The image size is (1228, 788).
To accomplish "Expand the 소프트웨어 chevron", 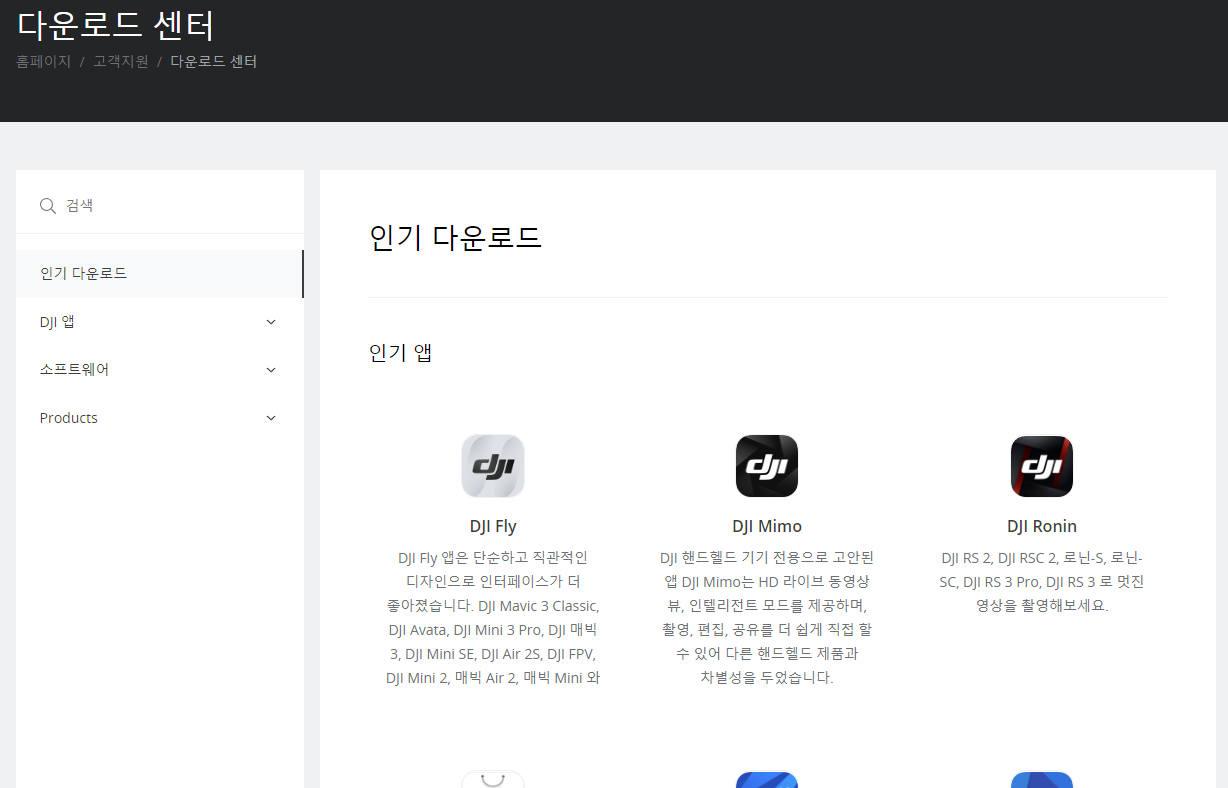I will [x=271, y=370].
